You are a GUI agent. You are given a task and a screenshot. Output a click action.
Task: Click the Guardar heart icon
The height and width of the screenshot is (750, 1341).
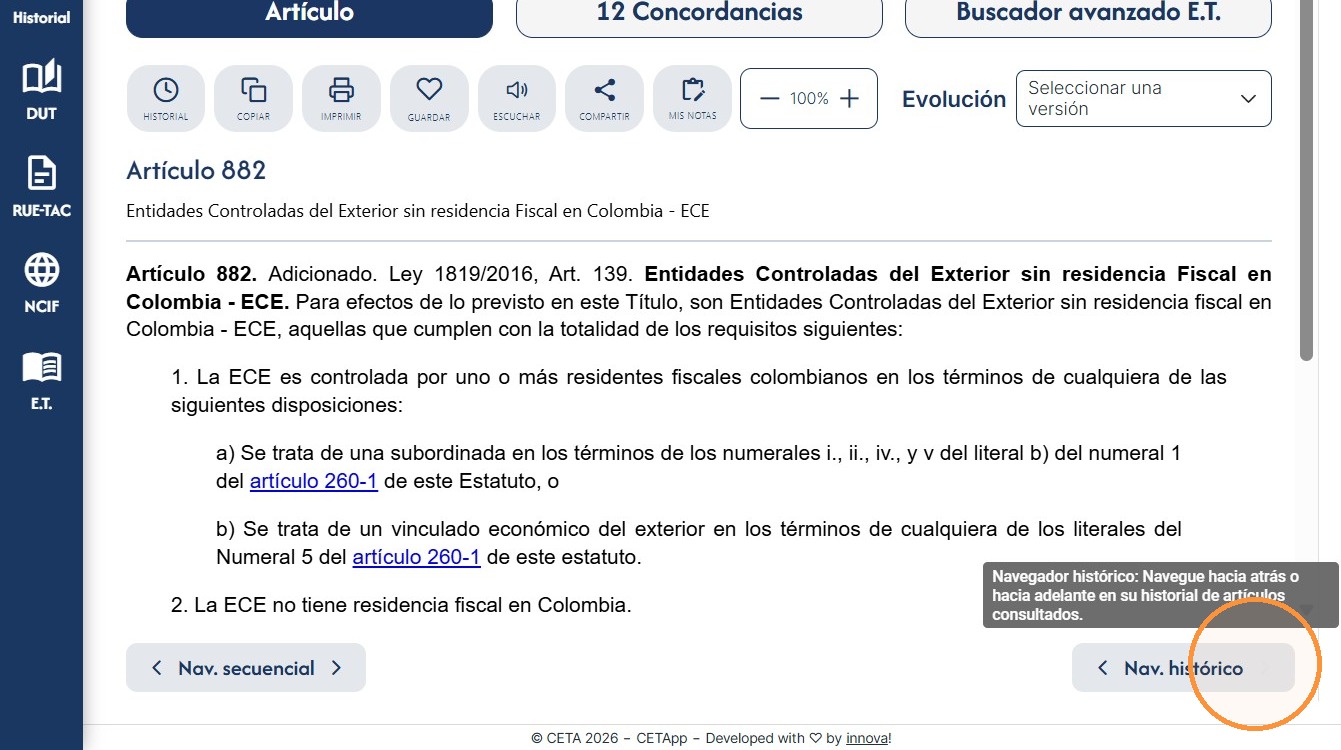point(429,98)
